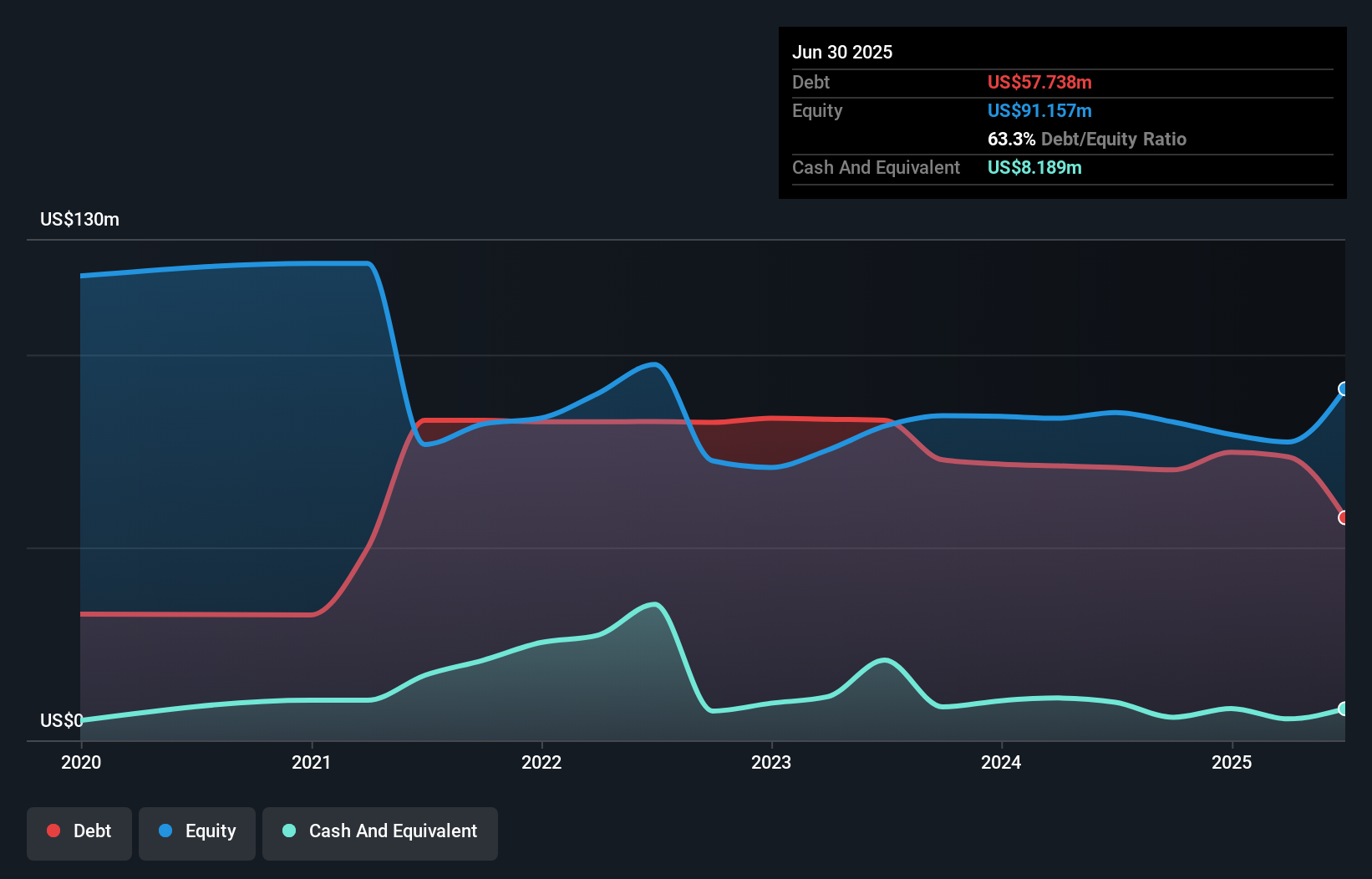Click the Cash And Equivalent tooltip label
This screenshot has height=879, width=1372.
(x=876, y=167)
